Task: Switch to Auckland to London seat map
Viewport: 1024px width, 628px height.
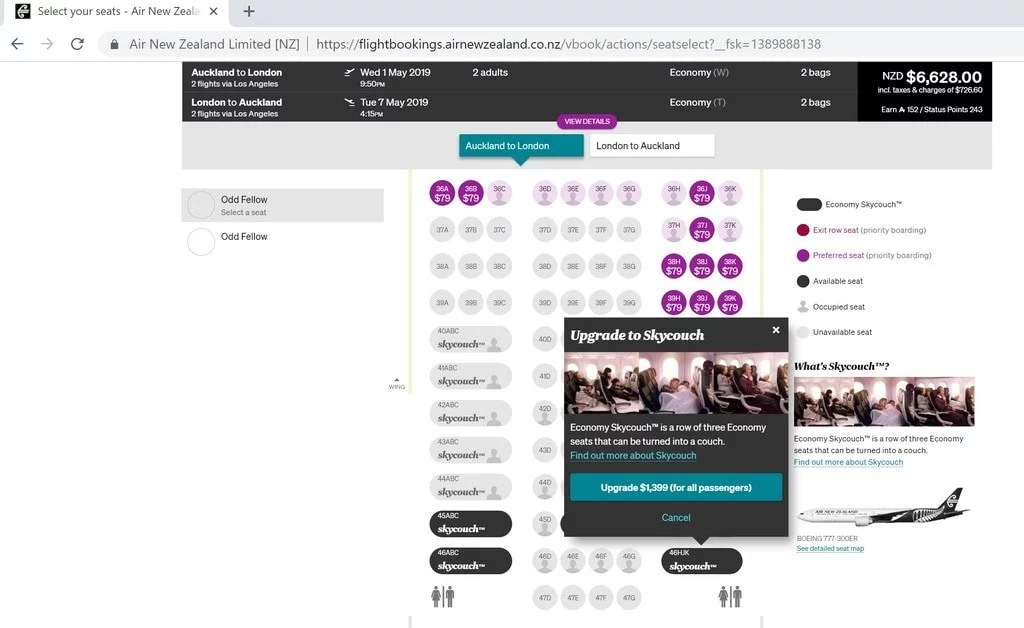Action: (521, 146)
